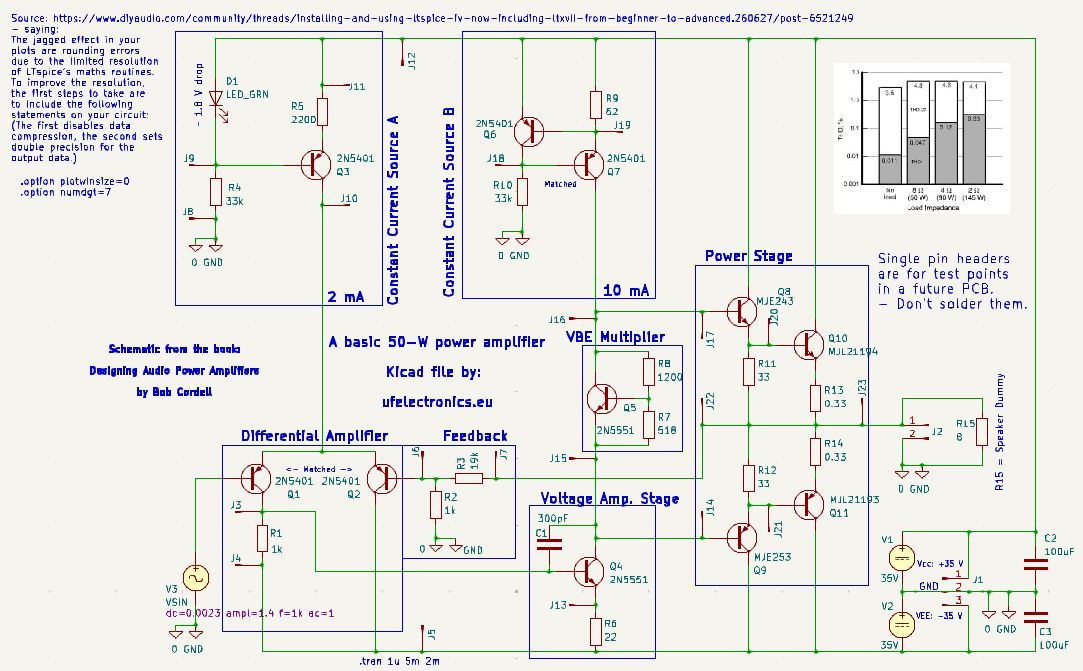
Task: Select the 'Constant Current Source B' label
Action: pos(449,201)
